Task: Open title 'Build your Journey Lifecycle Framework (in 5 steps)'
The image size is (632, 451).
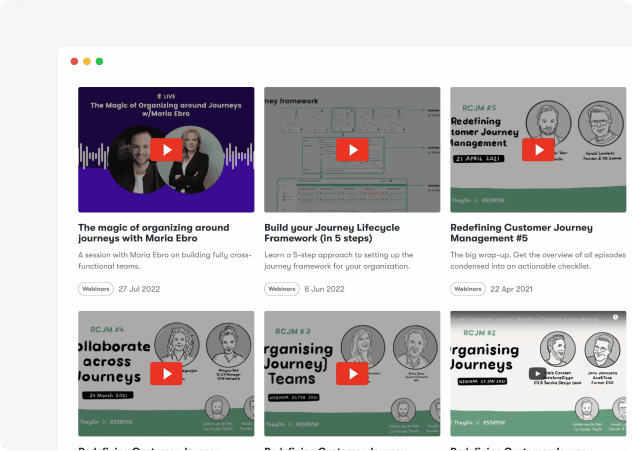Action: (x=332, y=233)
